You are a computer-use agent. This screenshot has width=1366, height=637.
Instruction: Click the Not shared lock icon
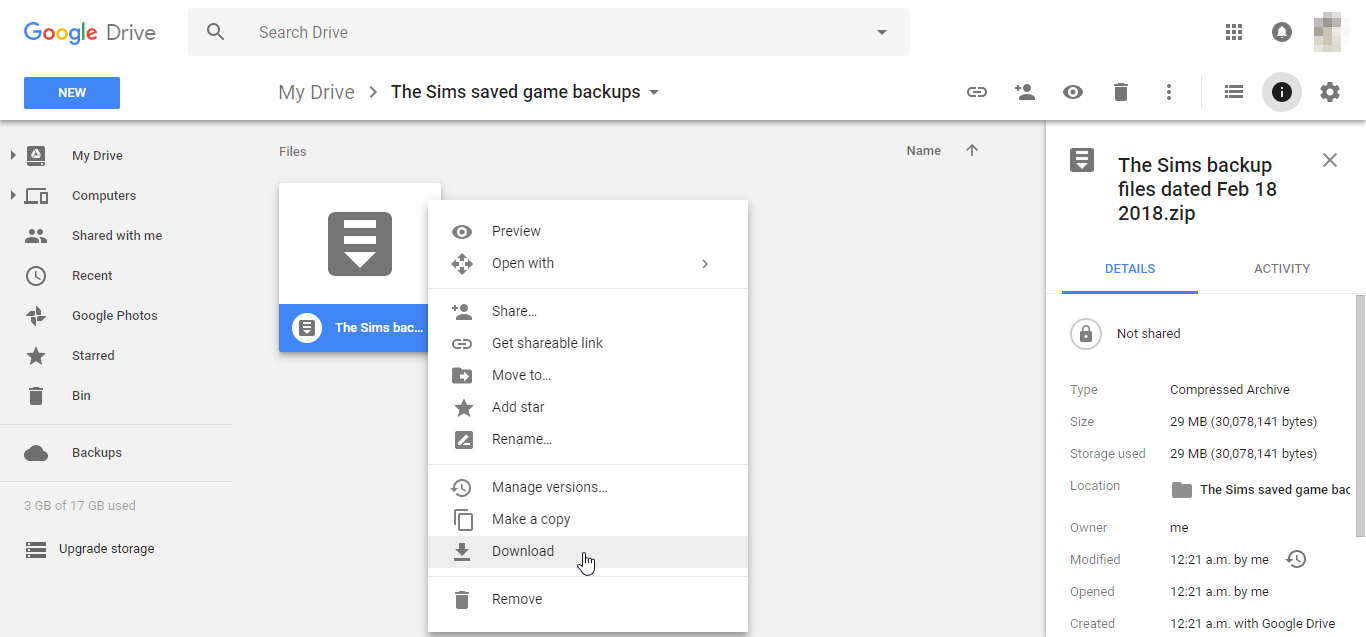pyautogui.click(x=1086, y=333)
